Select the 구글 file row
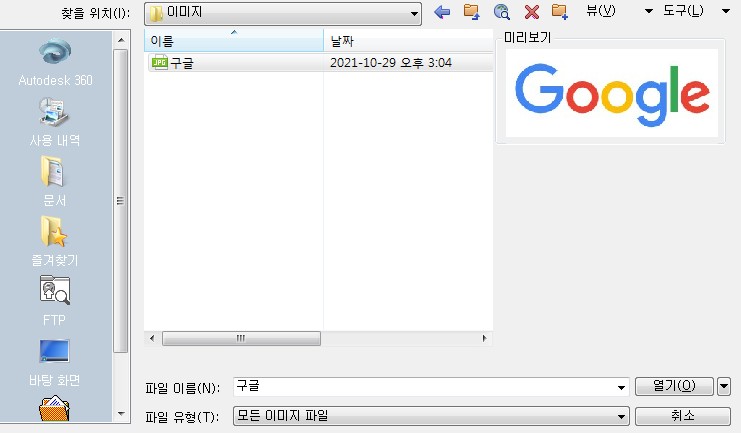The height and width of the screenshot is (433, 741). point(320,62)
